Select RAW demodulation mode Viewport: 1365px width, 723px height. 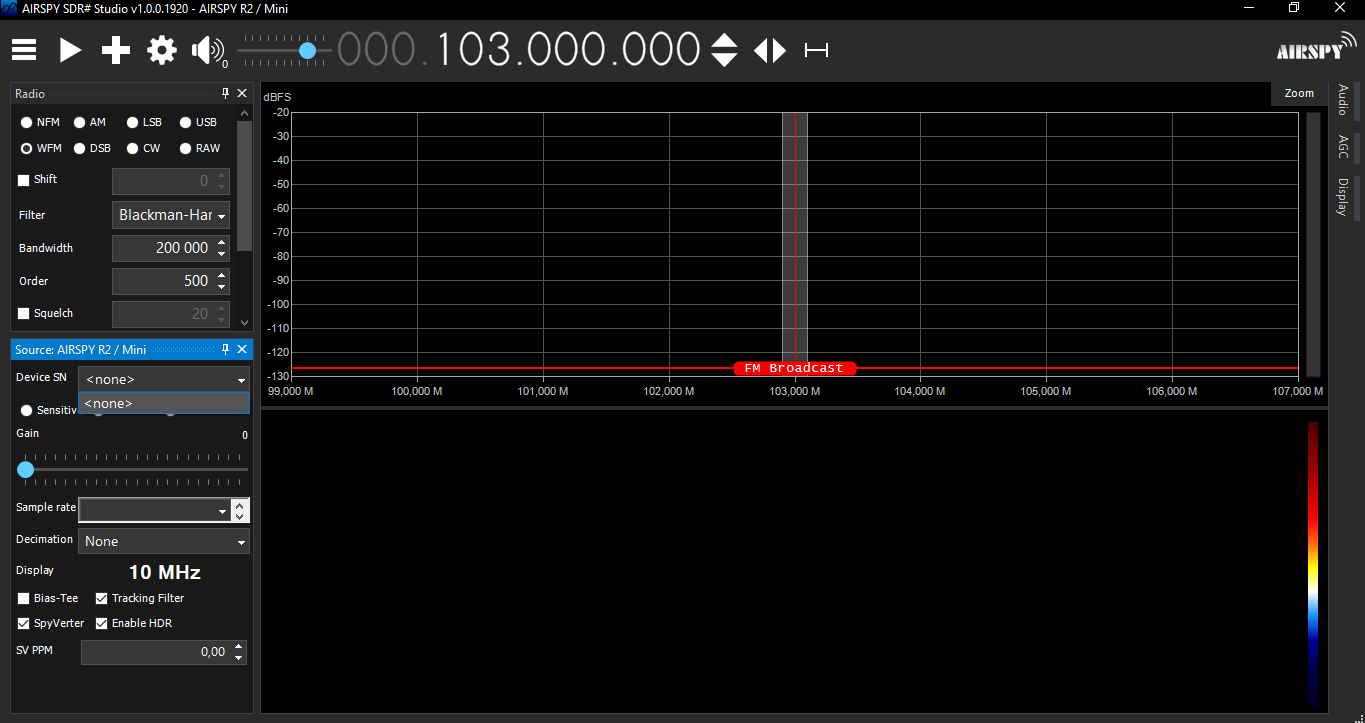185,148
